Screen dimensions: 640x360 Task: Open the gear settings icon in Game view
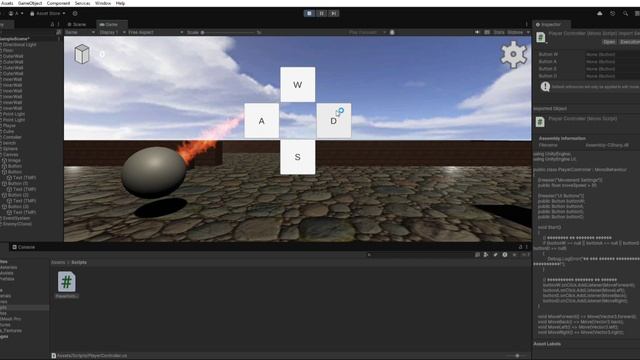(513, 54)
